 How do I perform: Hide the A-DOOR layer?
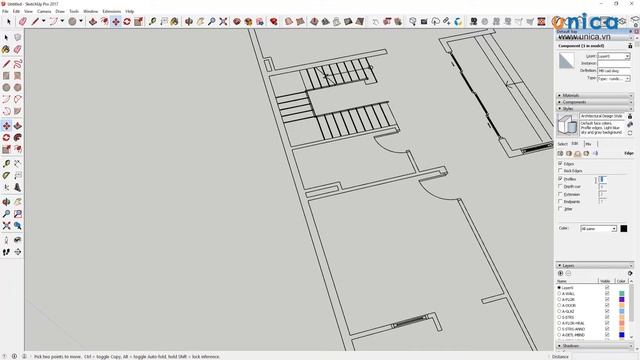(607, 305)
